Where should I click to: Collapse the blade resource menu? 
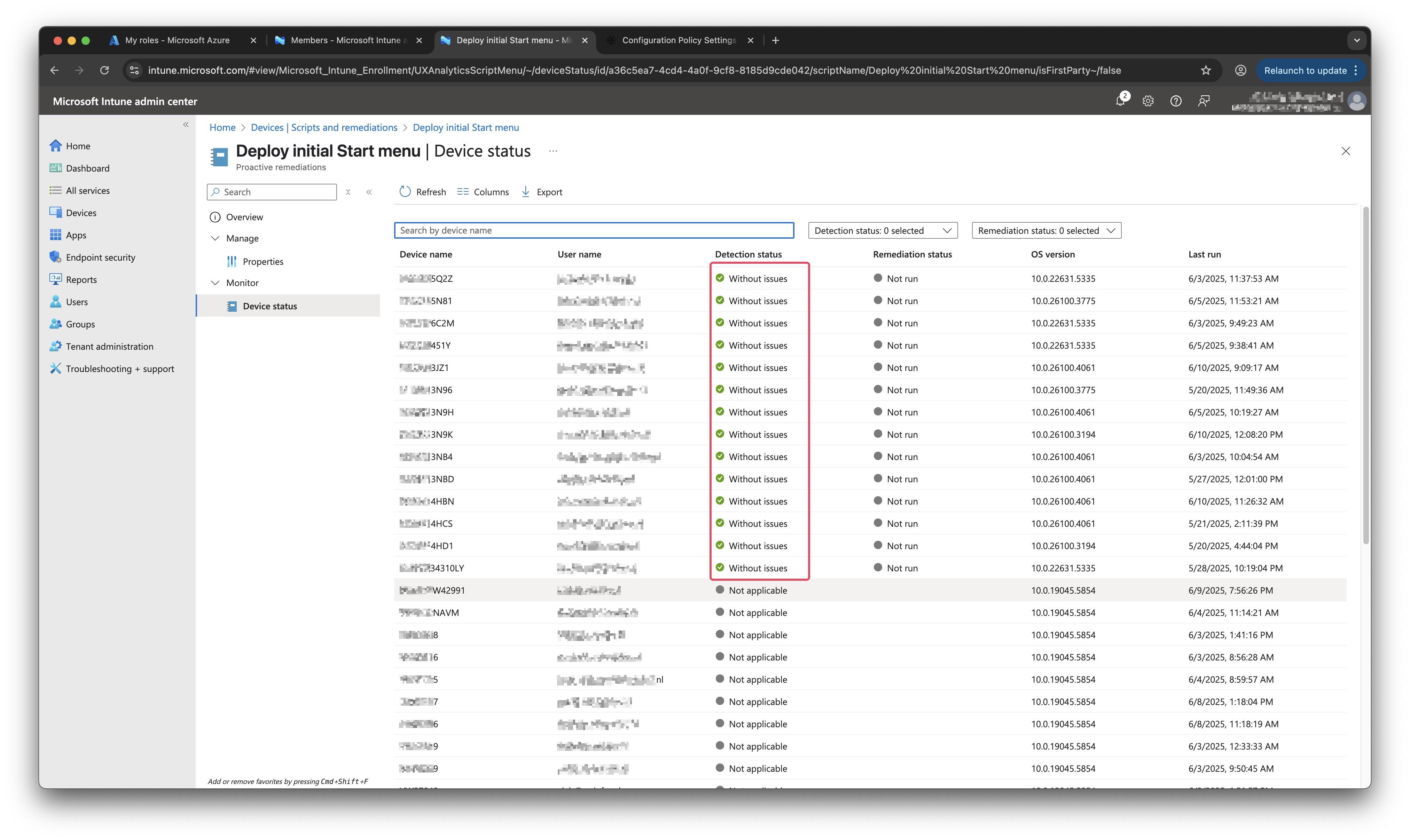click(369, 192)
